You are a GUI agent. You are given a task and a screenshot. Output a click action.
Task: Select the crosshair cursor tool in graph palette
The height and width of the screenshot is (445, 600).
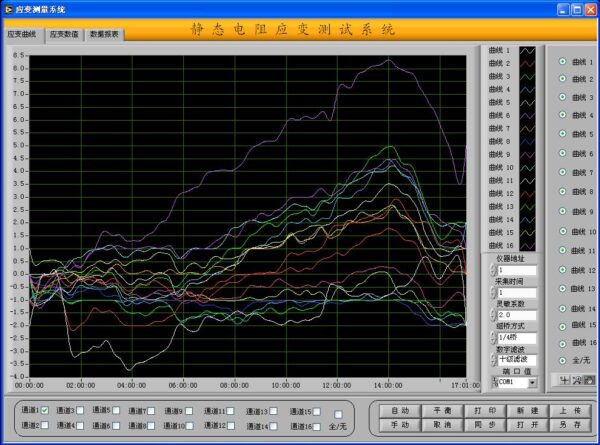[x=565, y=381]
